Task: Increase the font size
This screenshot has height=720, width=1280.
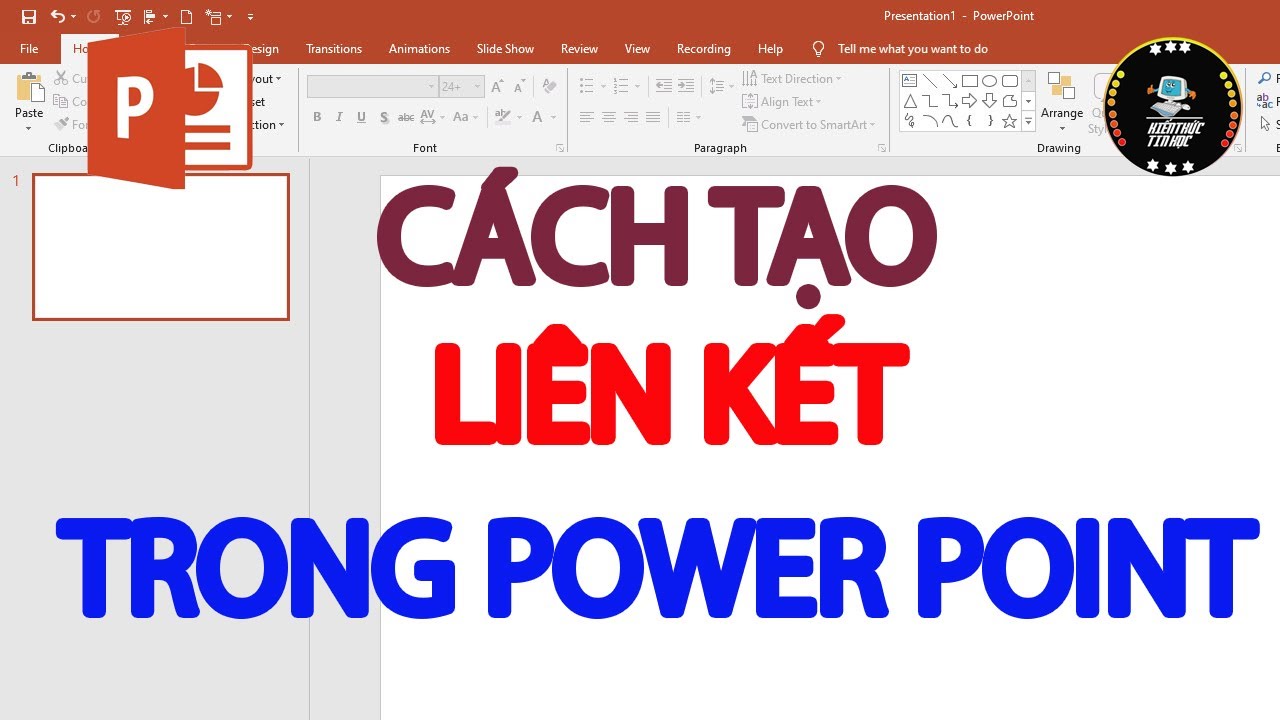Action: (499, 87)
